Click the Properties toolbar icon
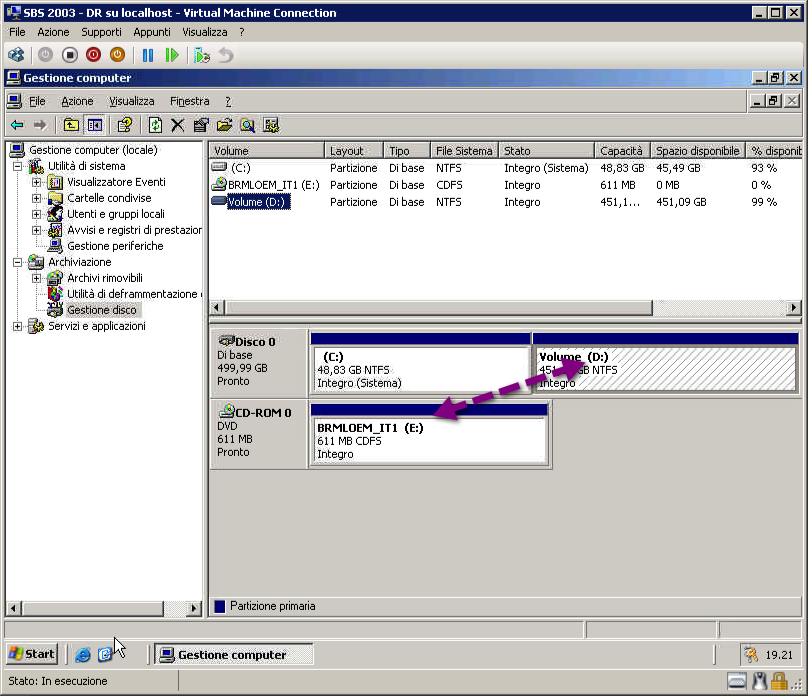The height and width of the screenshot is (696, 808). click(201, 125)
